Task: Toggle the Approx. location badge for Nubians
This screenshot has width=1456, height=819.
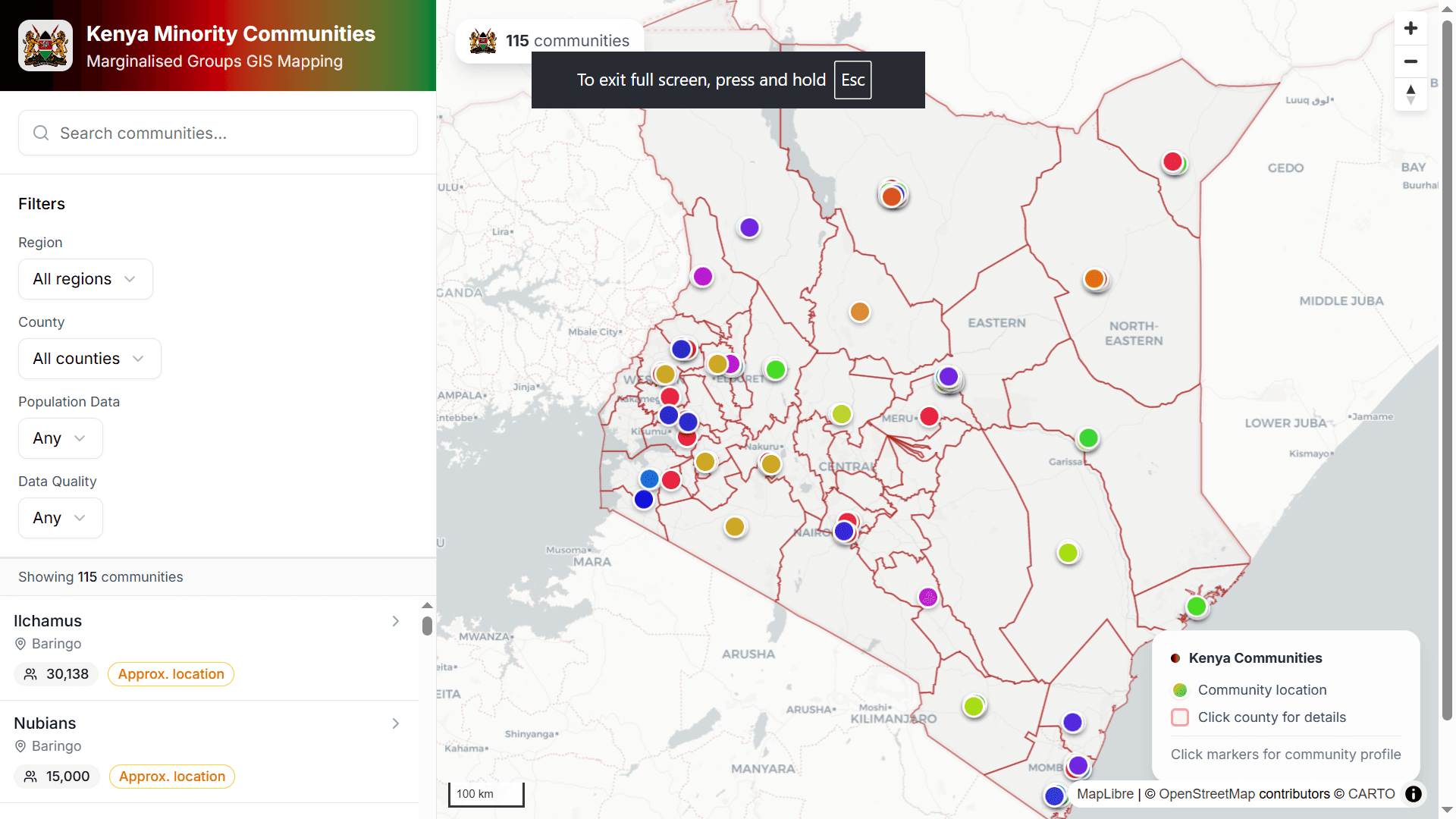Action: tap(171, 777)
